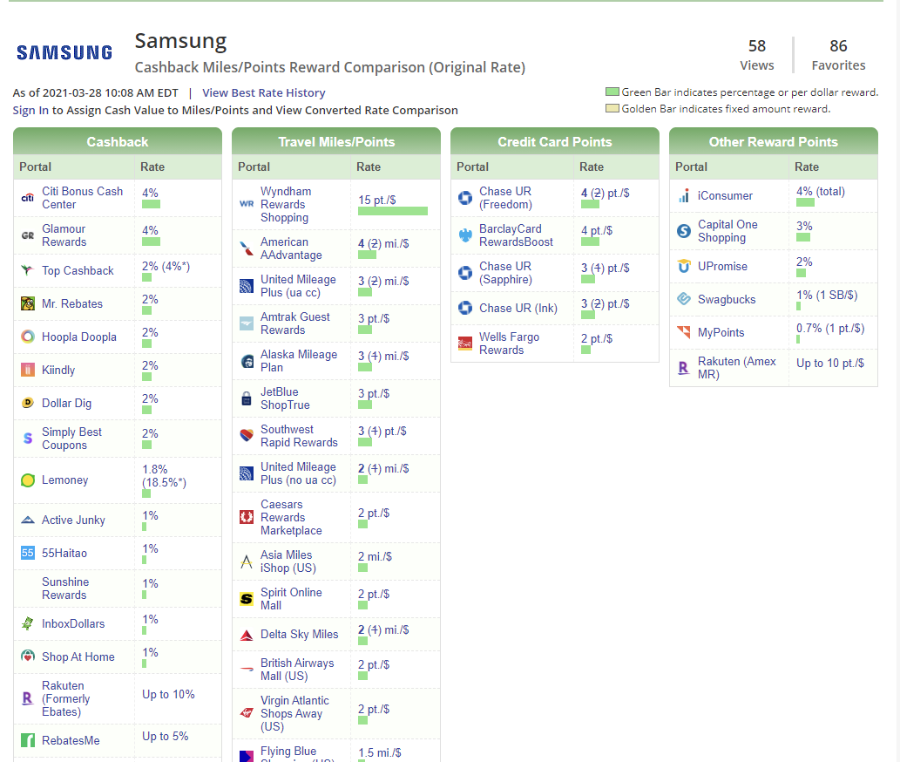
Task: Click MyPoints' 0.7% (1 pt./$) rate
Action: point(830,328)
